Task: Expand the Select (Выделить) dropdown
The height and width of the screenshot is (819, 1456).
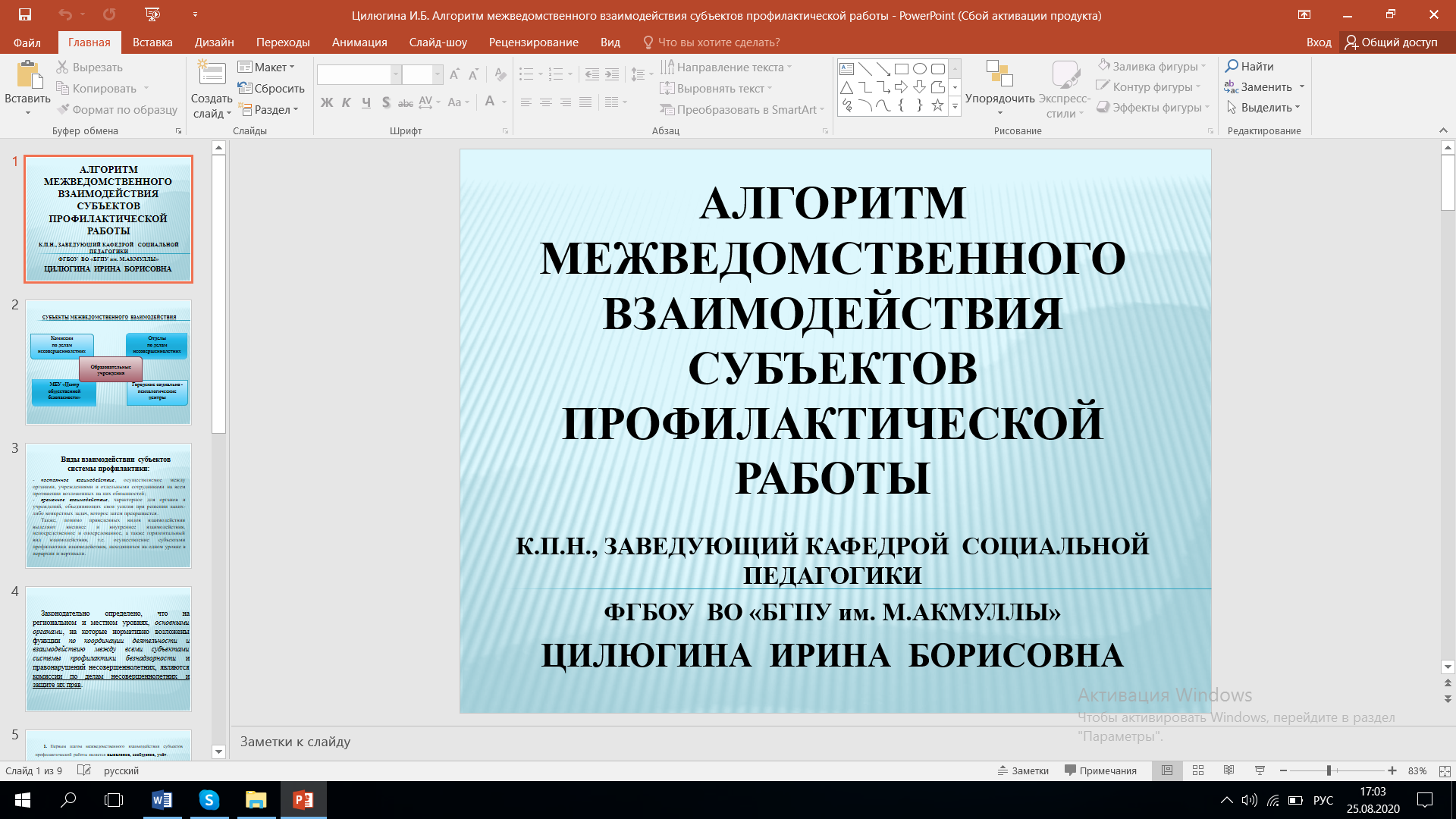Action: pos(1265,108)
